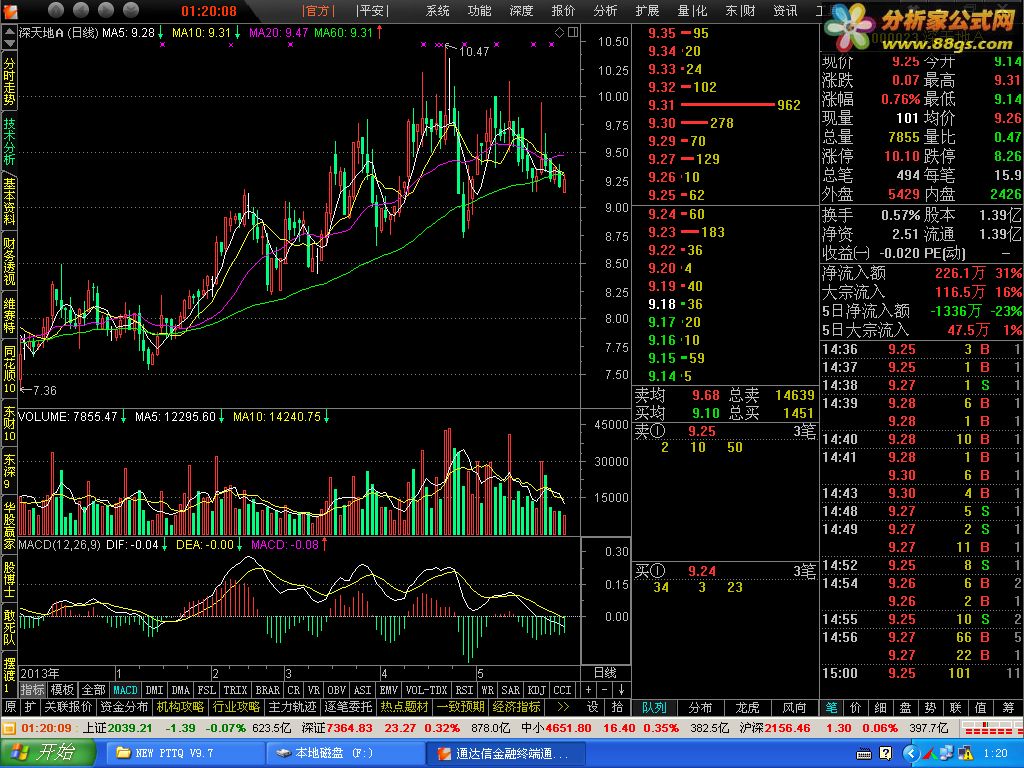
Task: Click the 拾 button in bottom bar
Action: click(x=617, y=707)
